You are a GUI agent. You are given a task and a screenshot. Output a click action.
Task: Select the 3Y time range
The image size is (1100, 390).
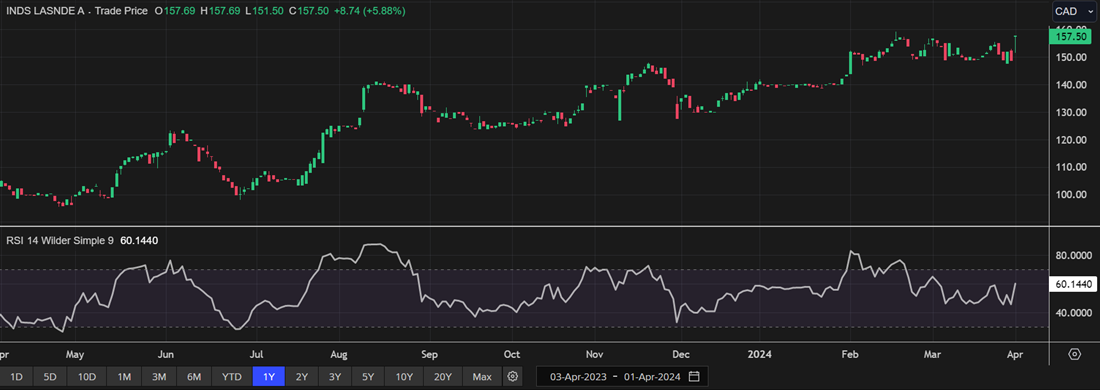(x=335, y=377)
